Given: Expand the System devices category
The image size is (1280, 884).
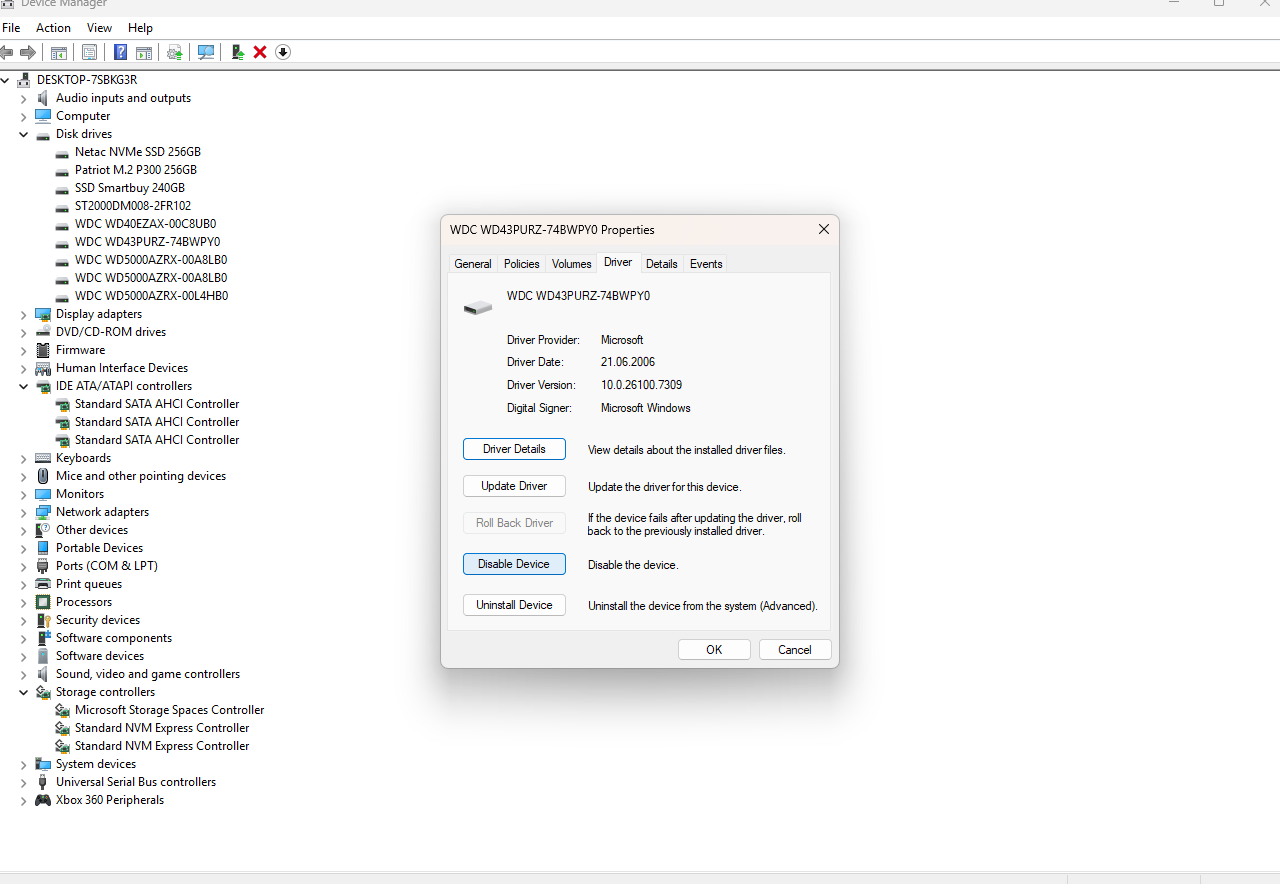Looking at the screenshot, I should 23,764.
